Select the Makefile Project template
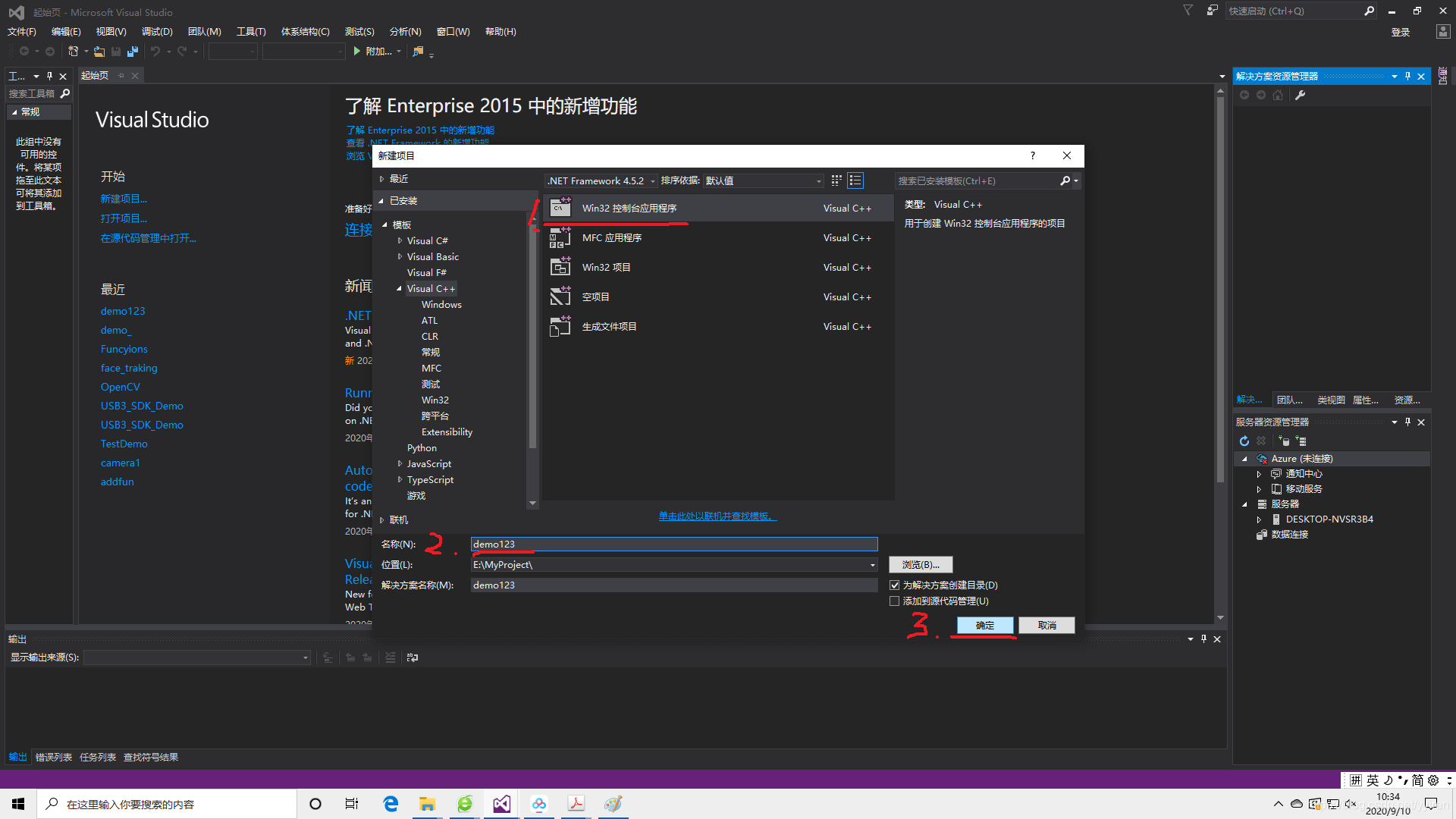Viewport: 1456px width, 819px height. 718,327
